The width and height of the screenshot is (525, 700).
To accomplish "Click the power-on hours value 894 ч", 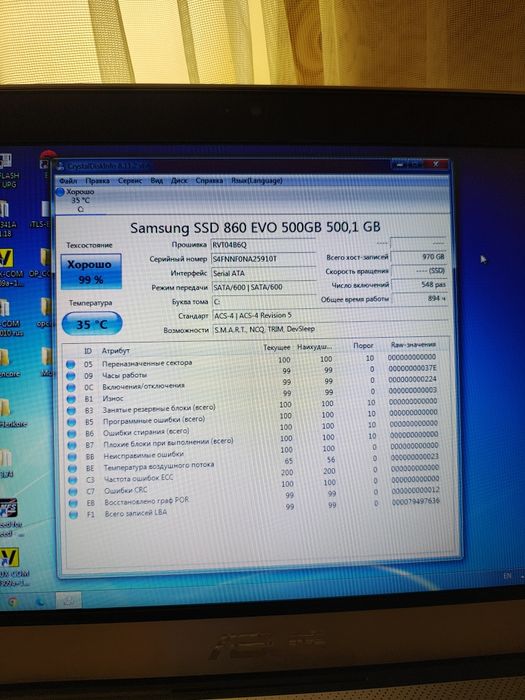I will [x=419, y=299].
